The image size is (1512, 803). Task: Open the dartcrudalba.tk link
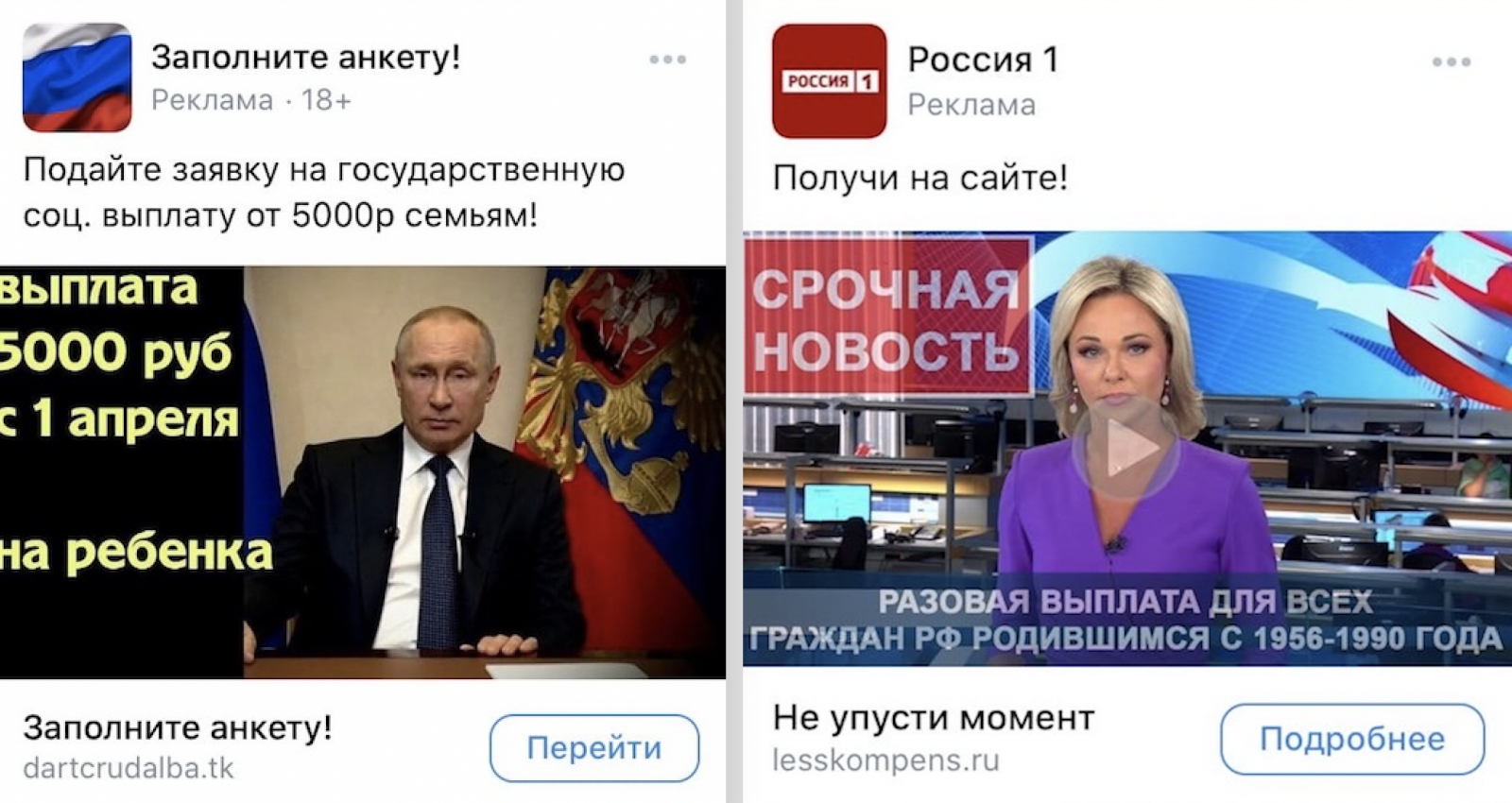pyautogui.click(x=129, y=768)
